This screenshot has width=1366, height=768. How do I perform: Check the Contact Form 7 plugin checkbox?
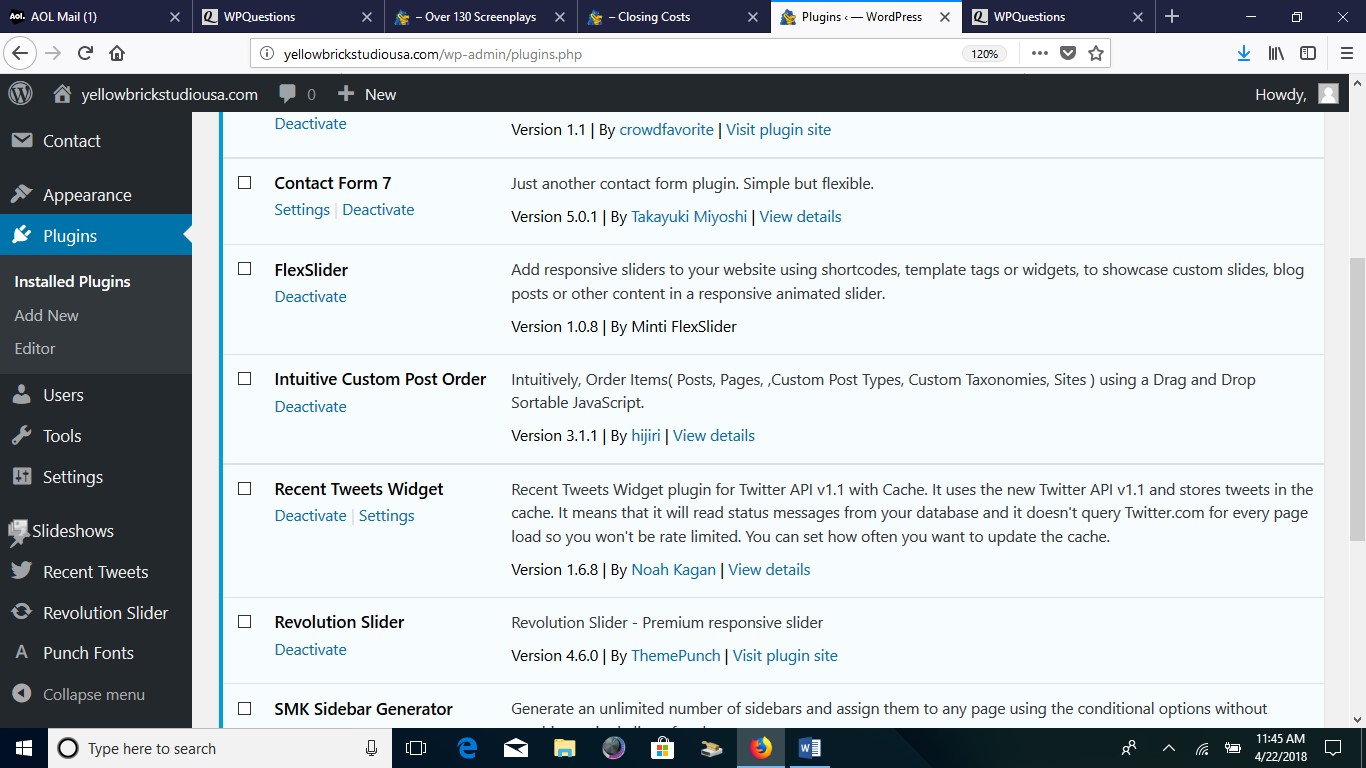[x=244, y=183]
